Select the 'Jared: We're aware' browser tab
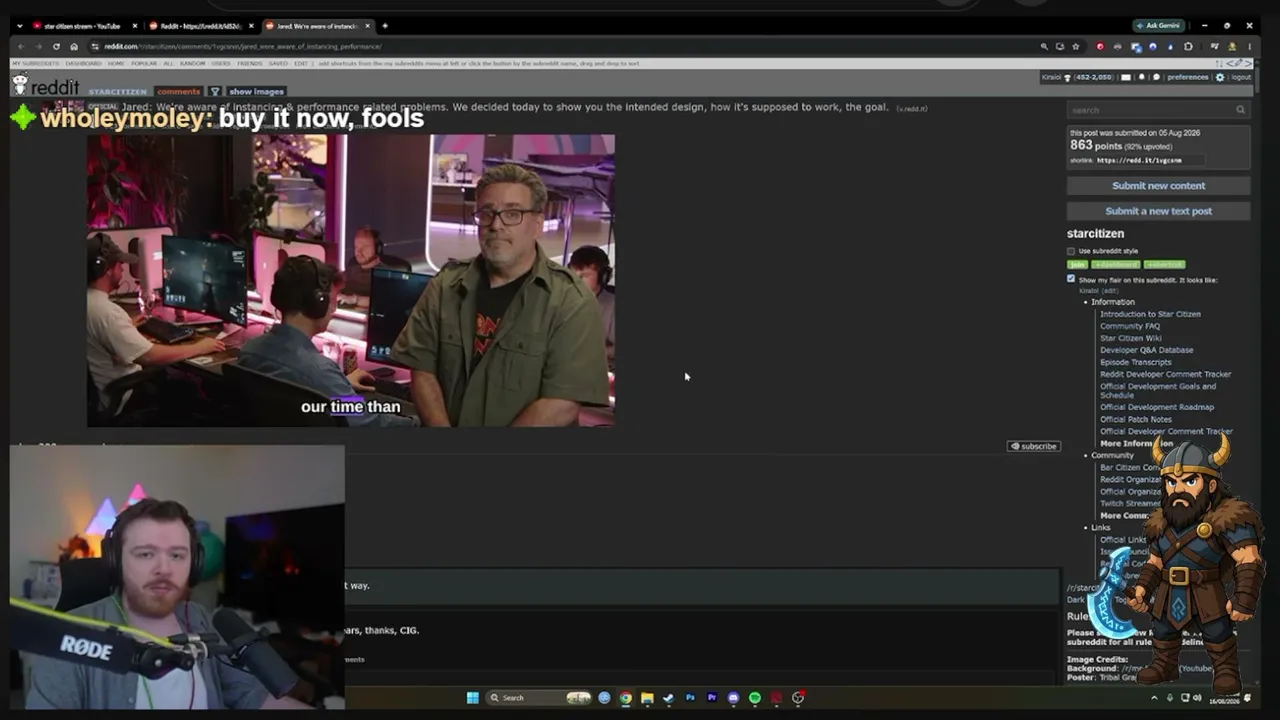 click(x=317, y=26)
